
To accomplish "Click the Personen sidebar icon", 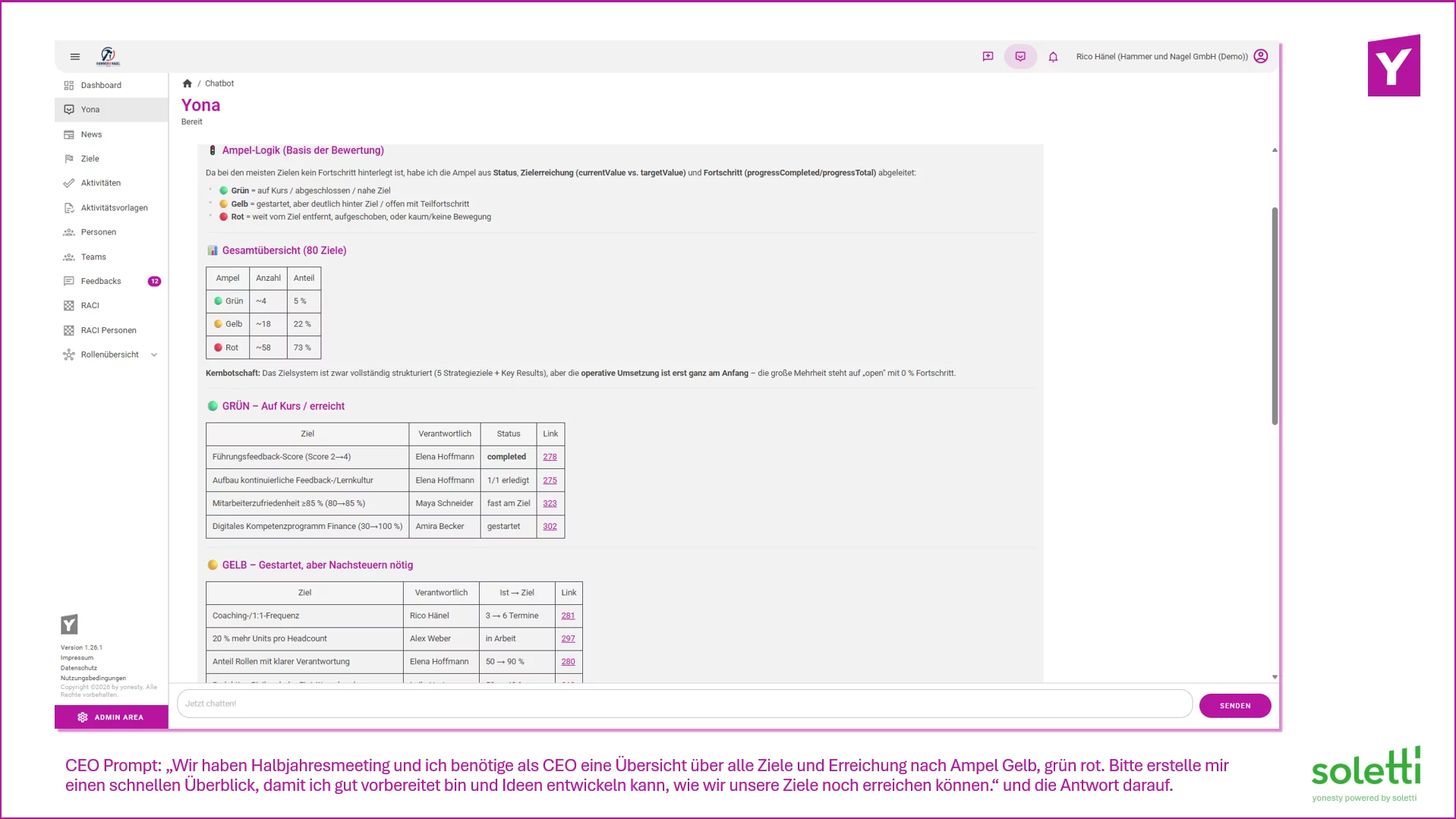I will pyautogui.click(x=69, y=232).
